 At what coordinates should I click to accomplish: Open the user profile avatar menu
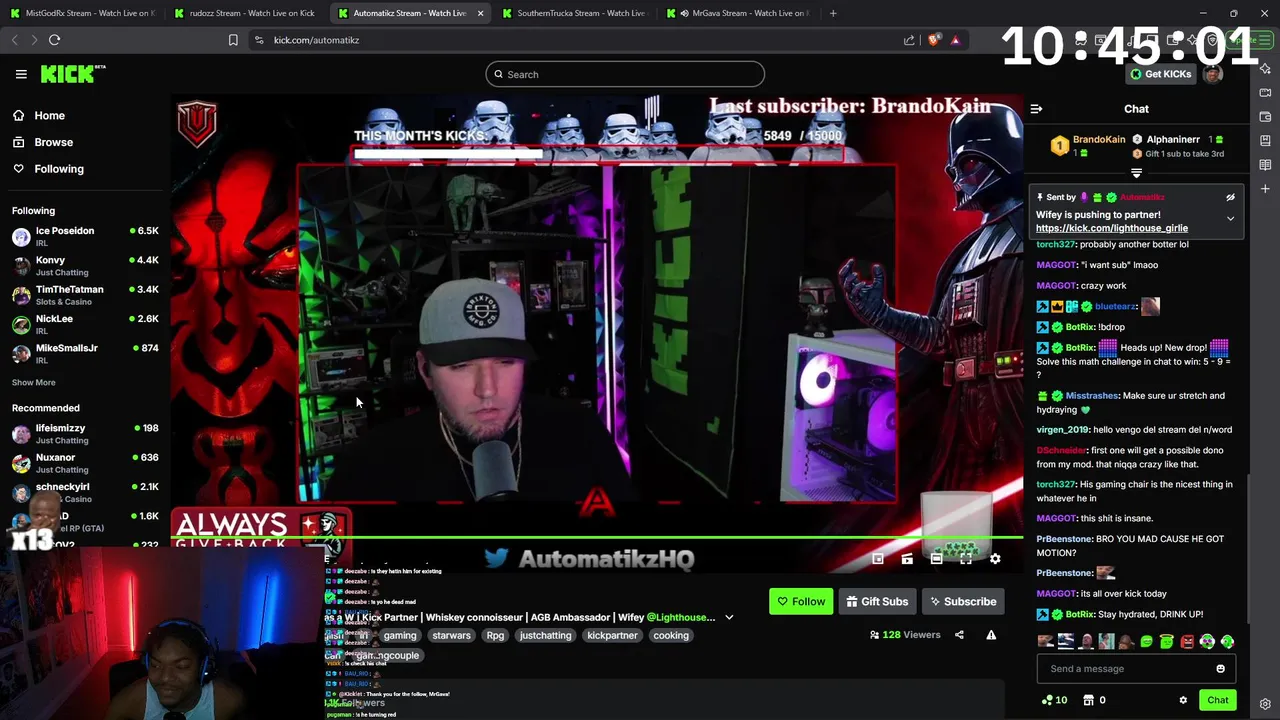[x=1213, y=74]
